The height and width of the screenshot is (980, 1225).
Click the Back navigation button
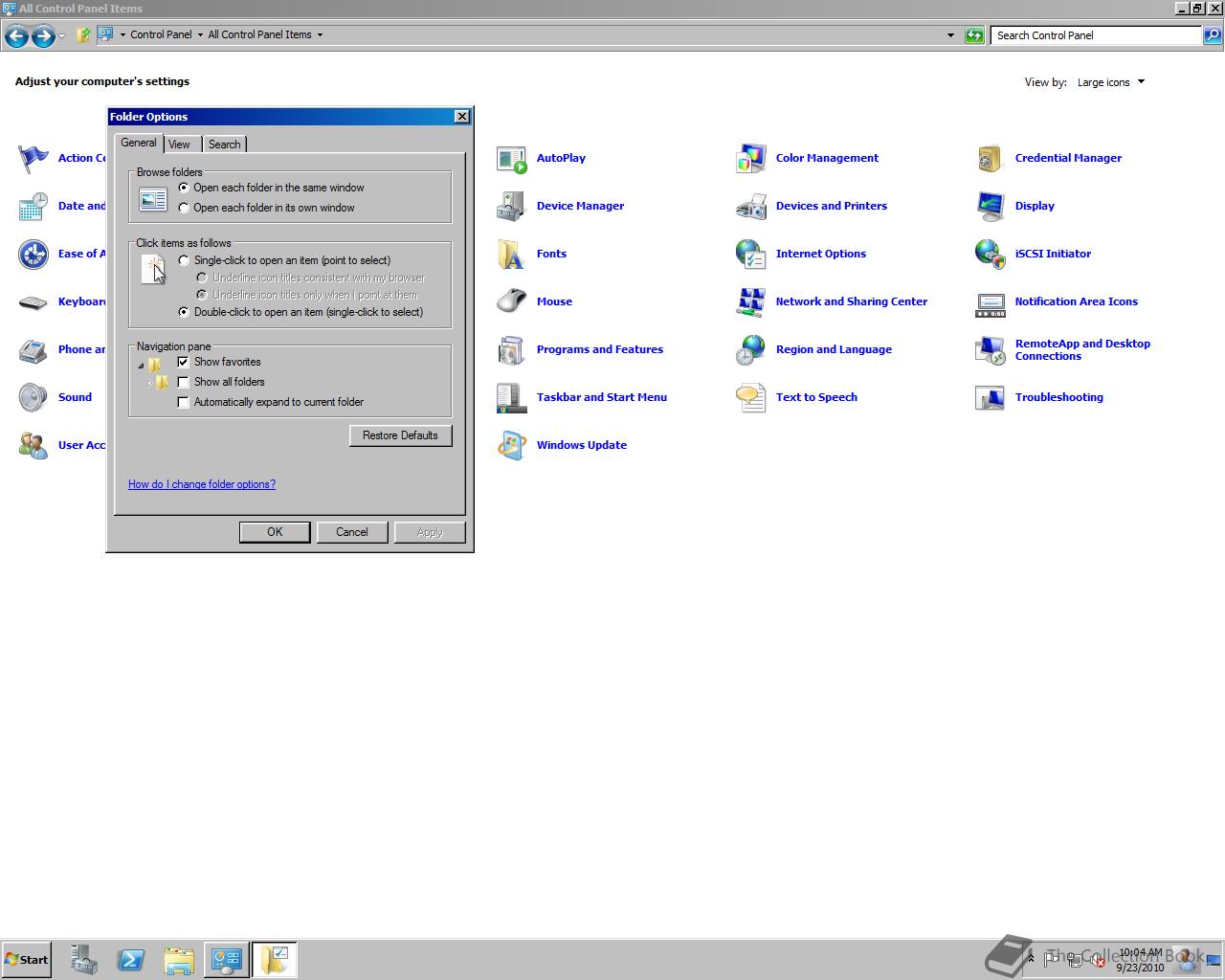(x=16, y=36)
